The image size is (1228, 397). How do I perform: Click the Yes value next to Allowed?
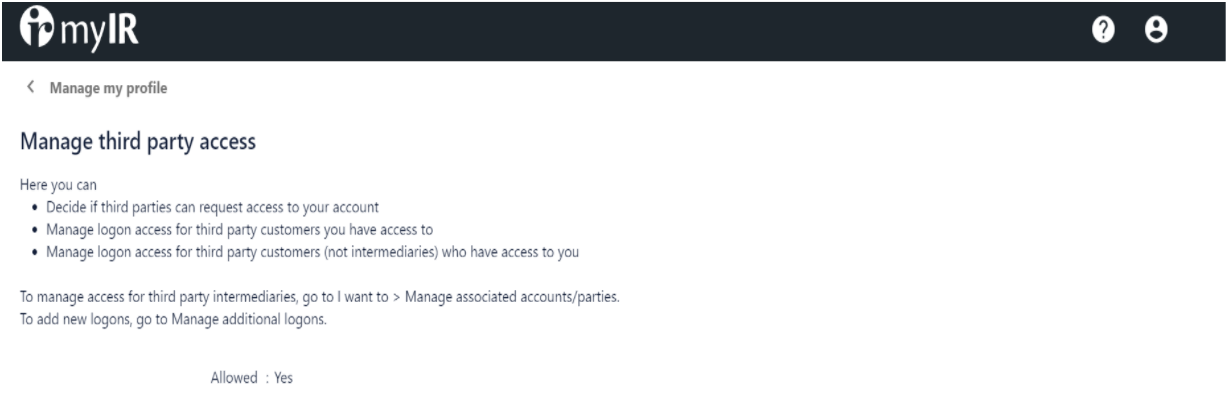(x=283, y=379)
